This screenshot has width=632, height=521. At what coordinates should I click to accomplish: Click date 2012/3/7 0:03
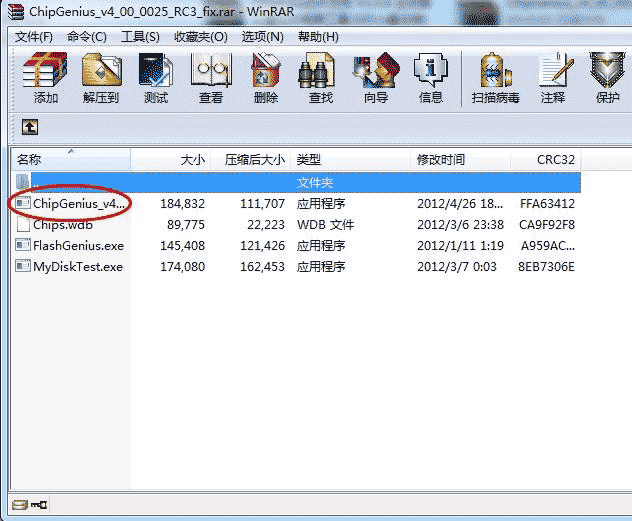point(457,266)
